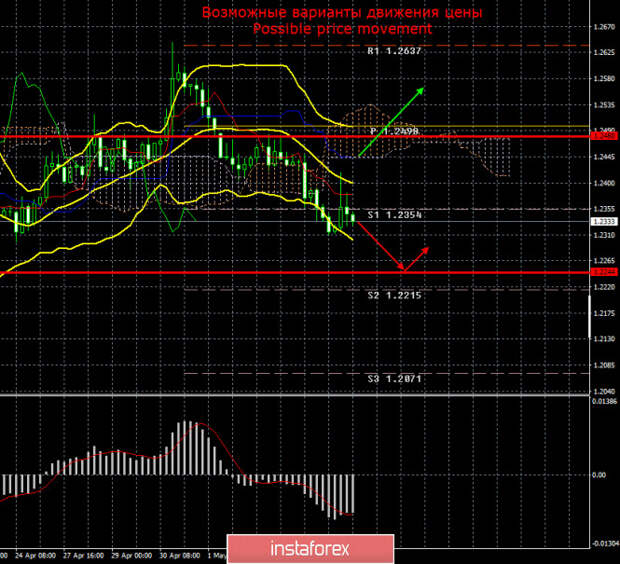Select the S3 1.2071 support label
620x564 pixels.
[x=395, y=379]
